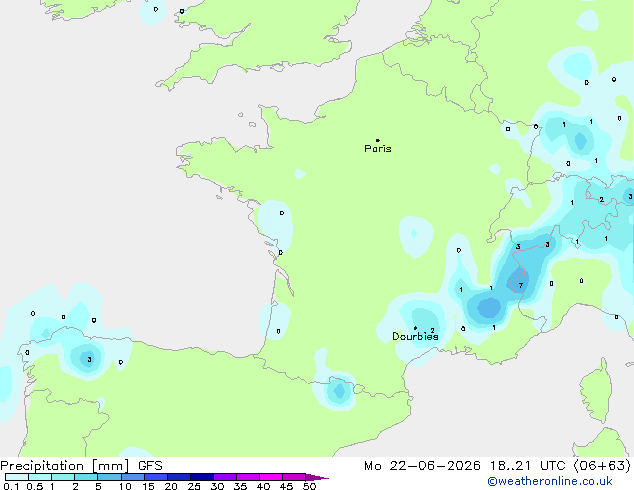Image resolution: width=634 pixels, height=490 pixels.
Task: Click the date text Mo 22-06-2026
Action: pyautogui.click(x=422, y=466)
